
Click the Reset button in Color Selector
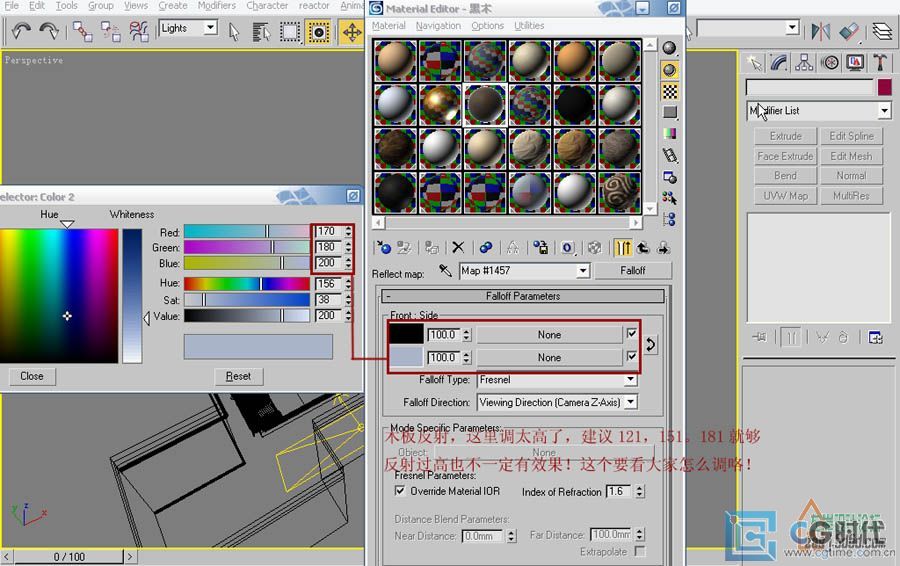[x=238, y=377]
